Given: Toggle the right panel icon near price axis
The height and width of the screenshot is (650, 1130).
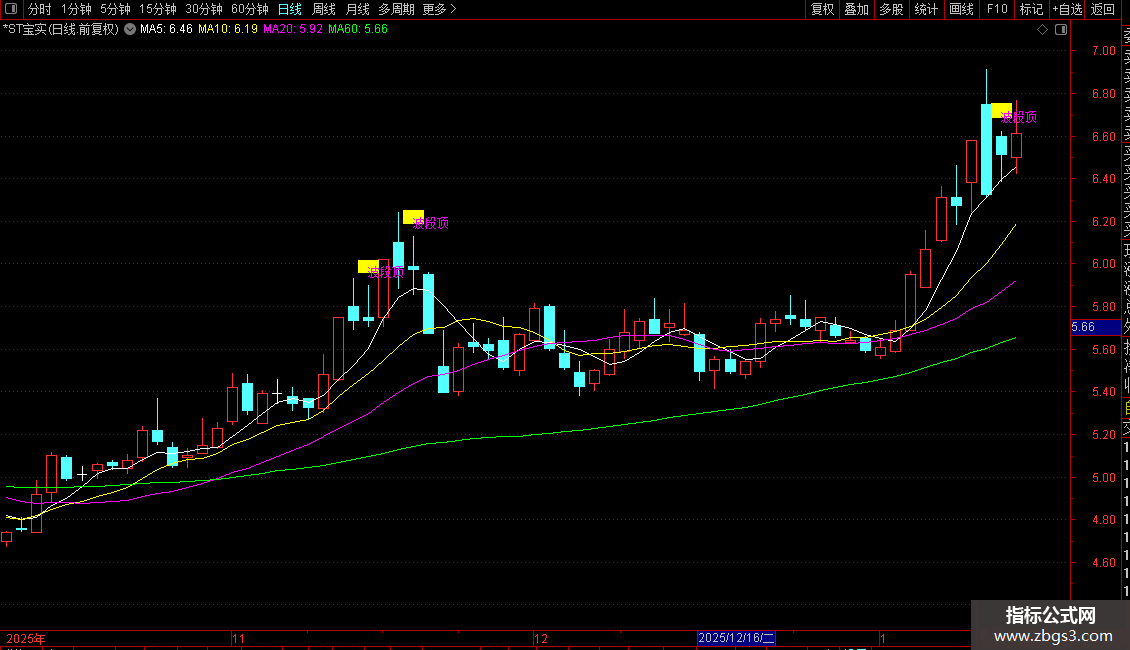Looking at the screenshot, I should click(x=1061, y=30).
